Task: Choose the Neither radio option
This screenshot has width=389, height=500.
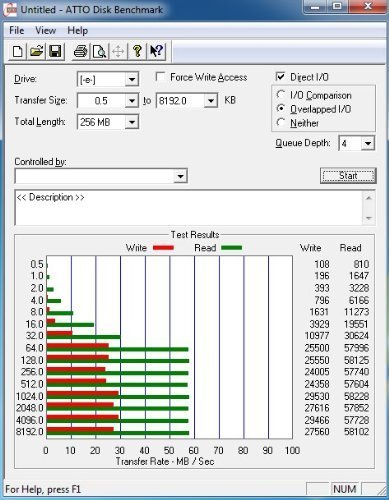Action: point(281,123)
